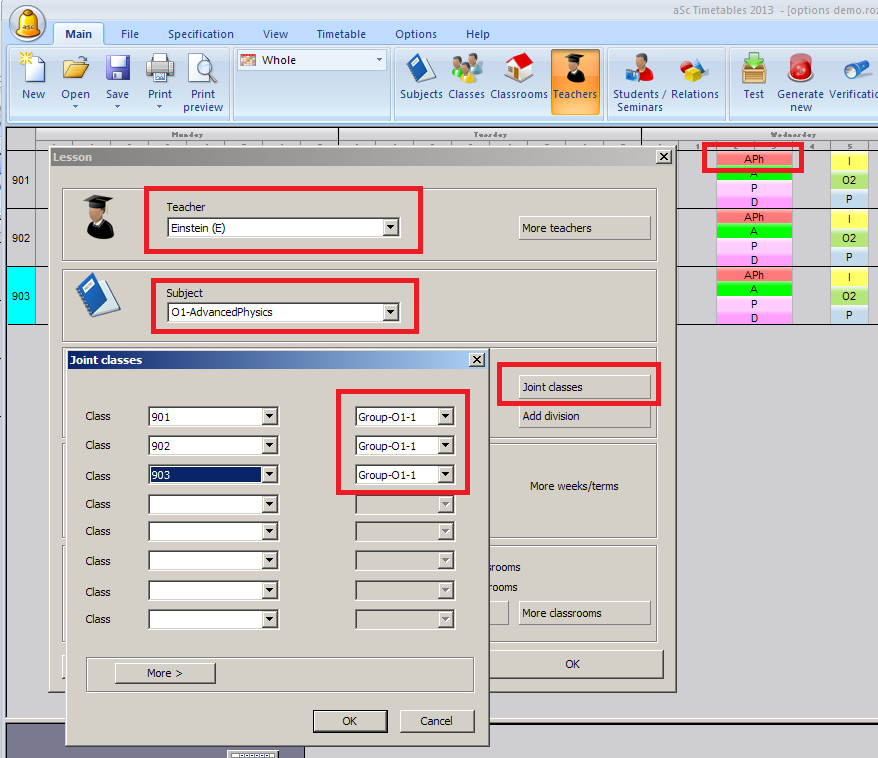Switch to the Specification tab

pos(200,34)
